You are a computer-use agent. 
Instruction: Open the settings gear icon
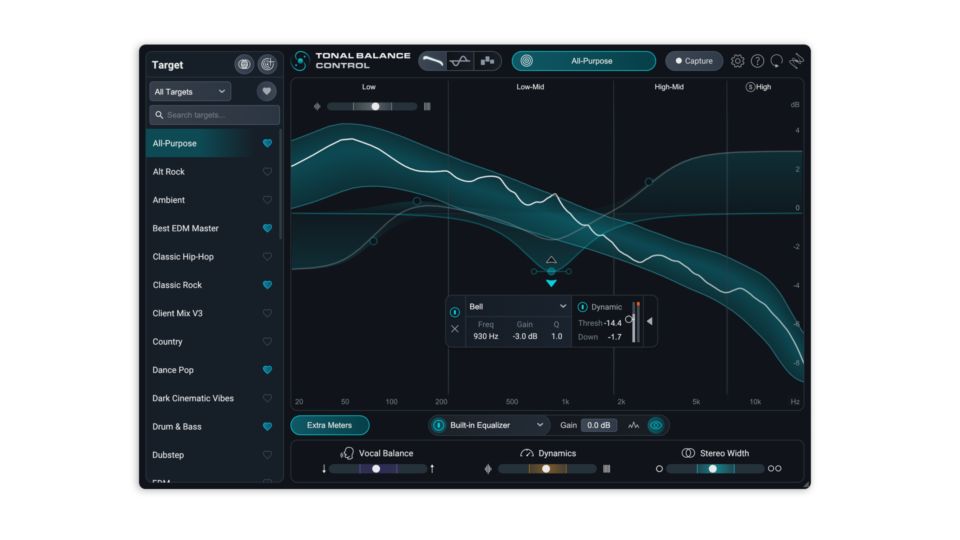tap(737, 61)
